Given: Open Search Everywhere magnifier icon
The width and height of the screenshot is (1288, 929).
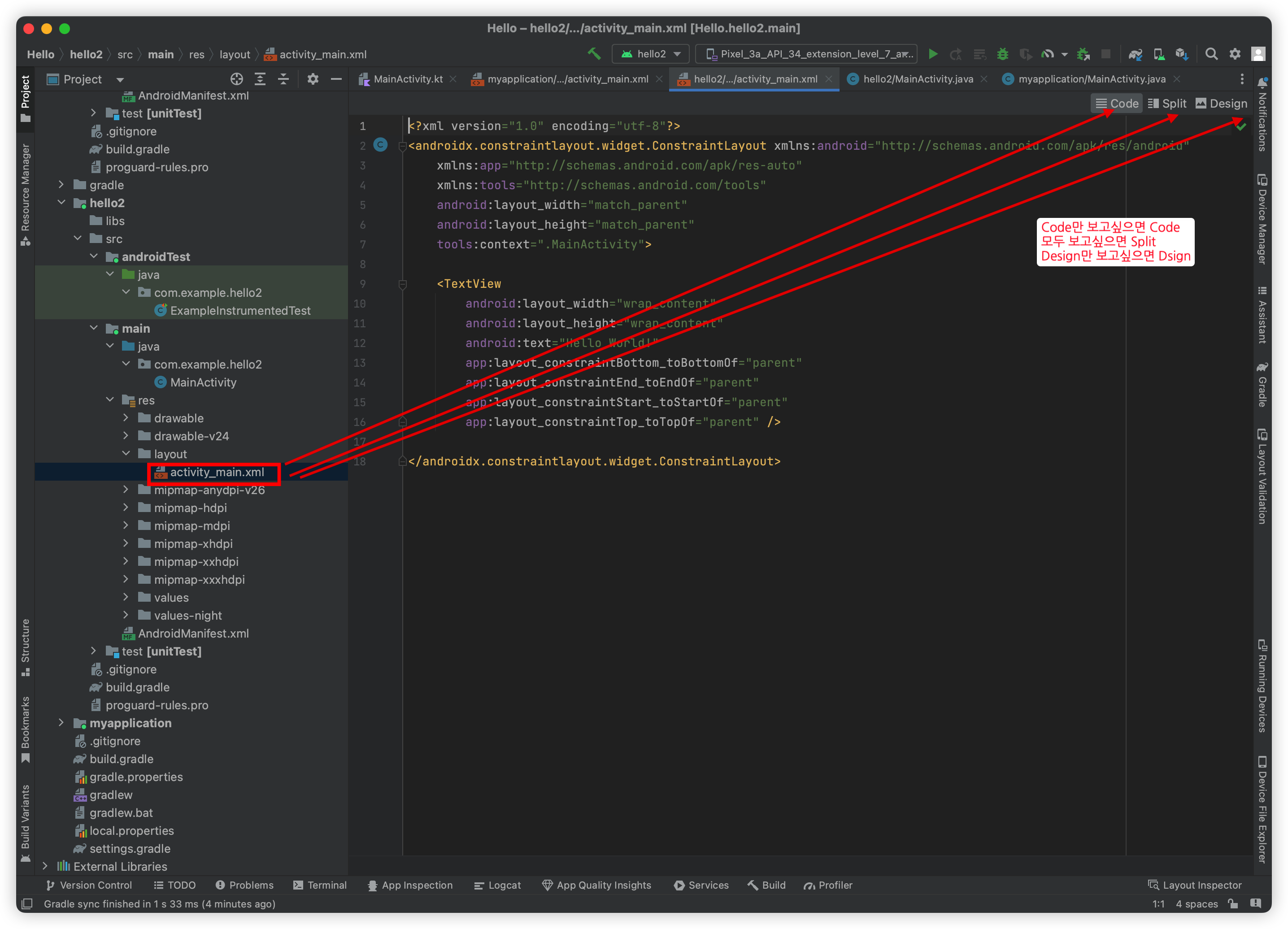Looking at the screenshot, I should point(1211,54).
